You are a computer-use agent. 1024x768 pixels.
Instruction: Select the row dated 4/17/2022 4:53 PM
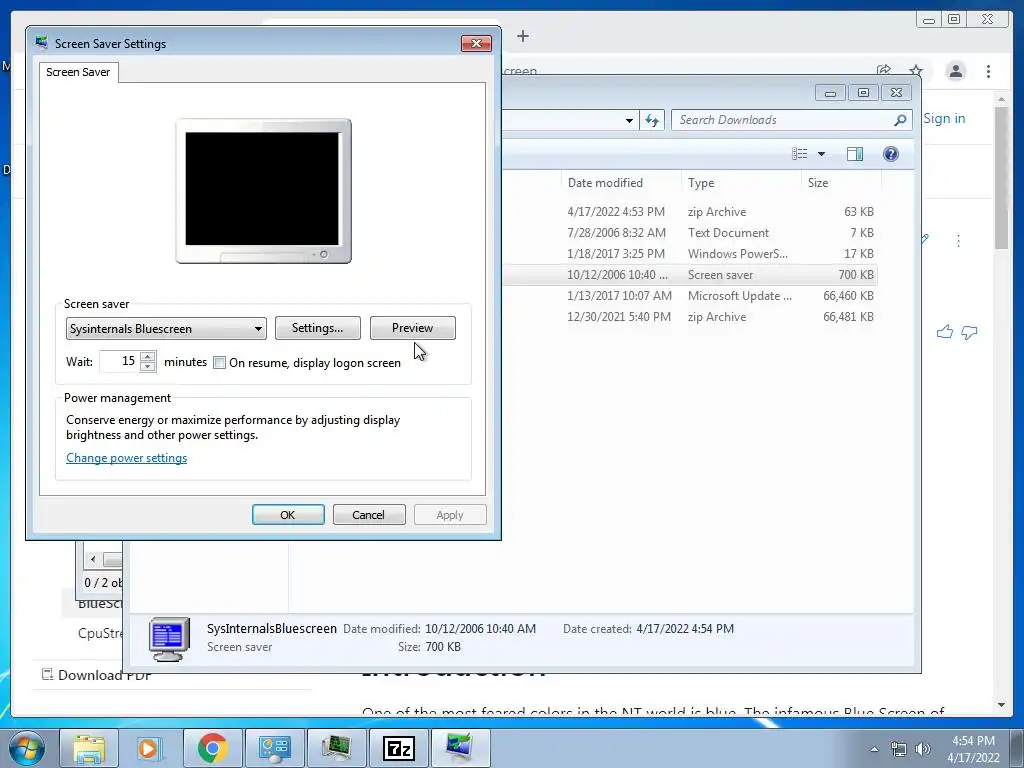(690, 212)
